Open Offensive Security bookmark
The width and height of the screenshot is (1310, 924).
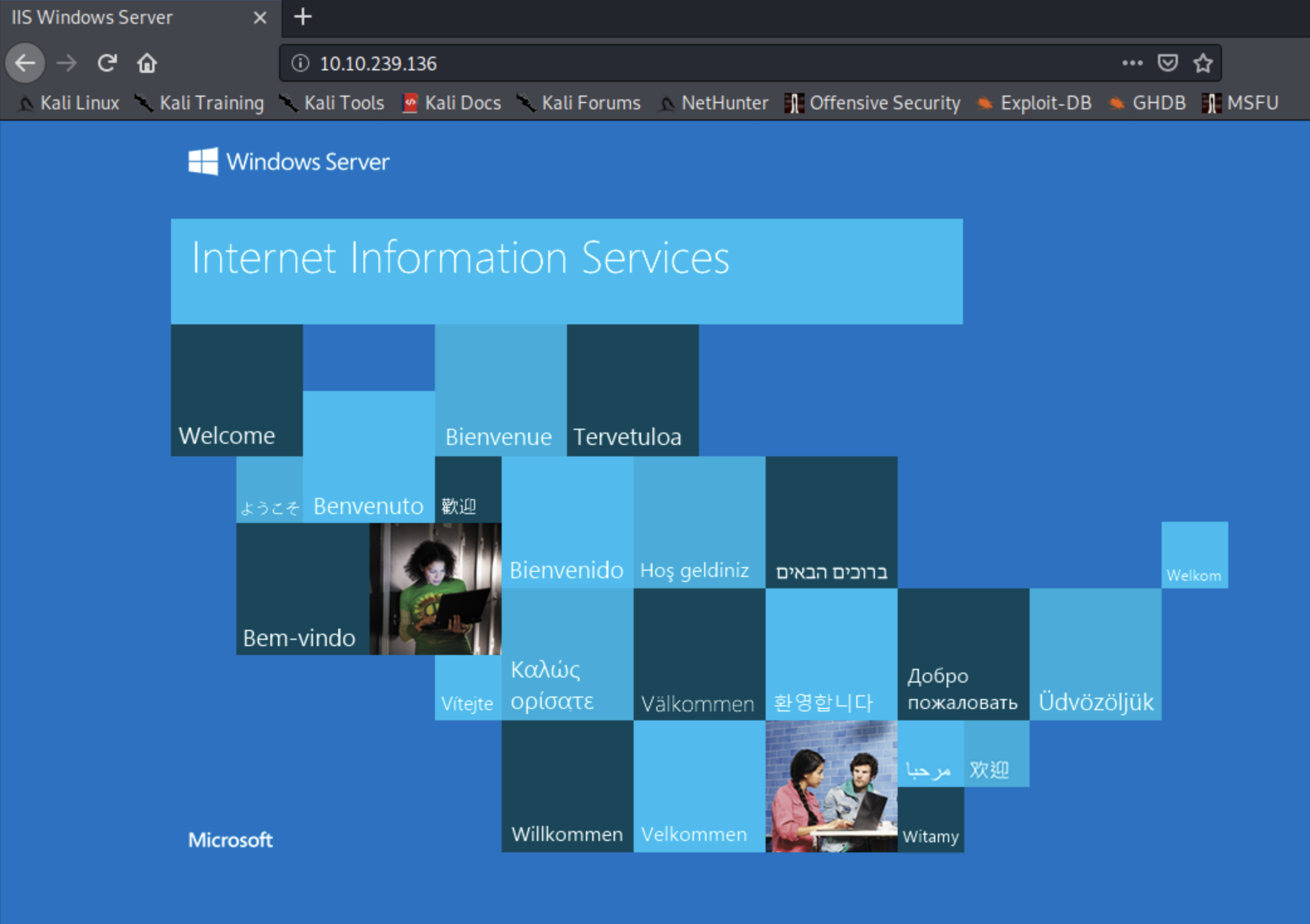[873, 102]
